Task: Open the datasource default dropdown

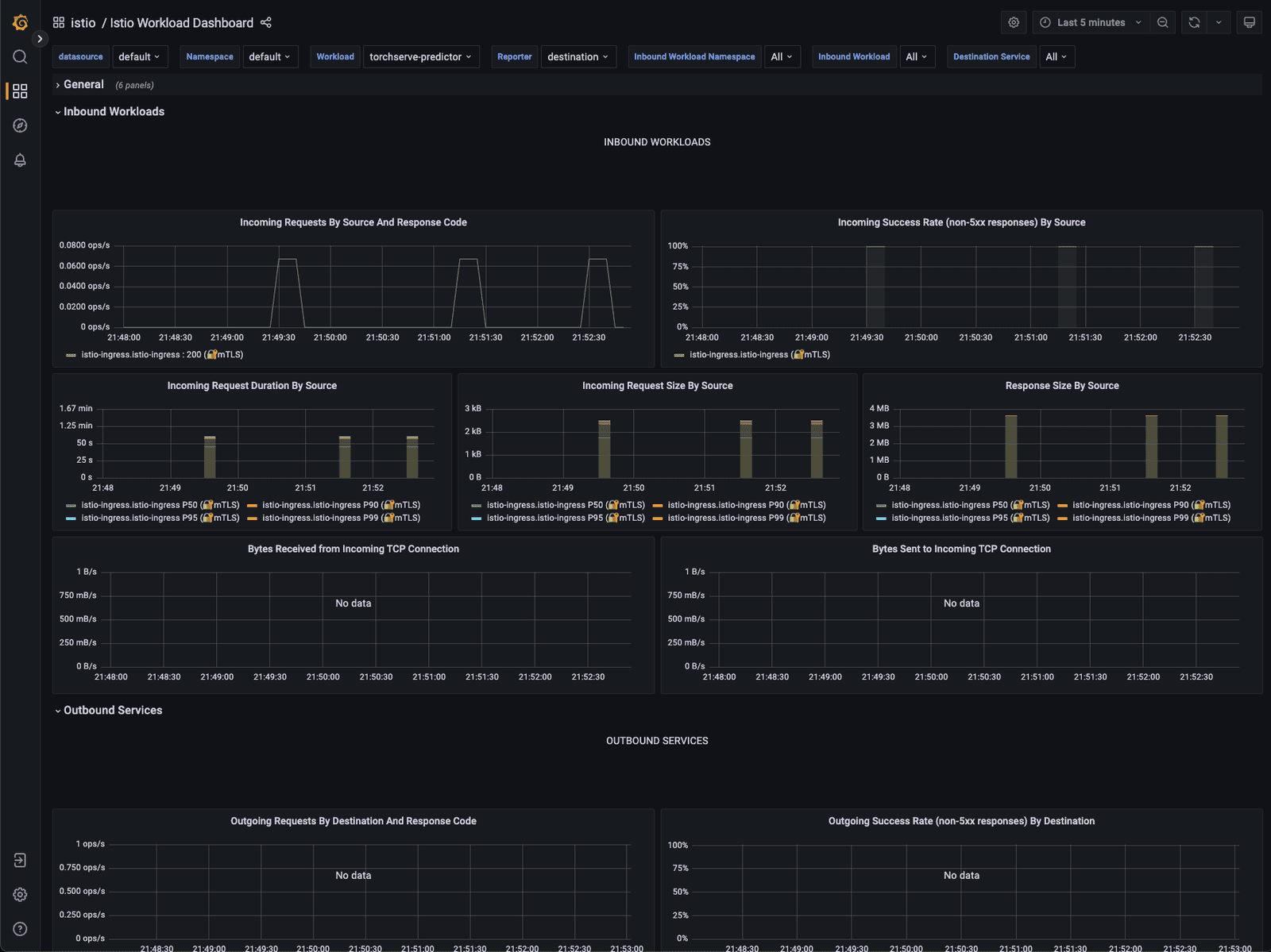Action: tap(140, 57)
